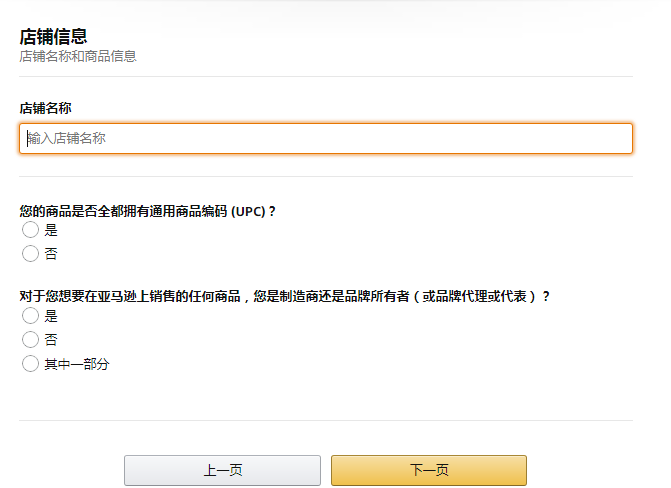Click the 否 label text under the UPC question
Screen dimensions: 671x488
pyautogui.click(x=51, y=254)
